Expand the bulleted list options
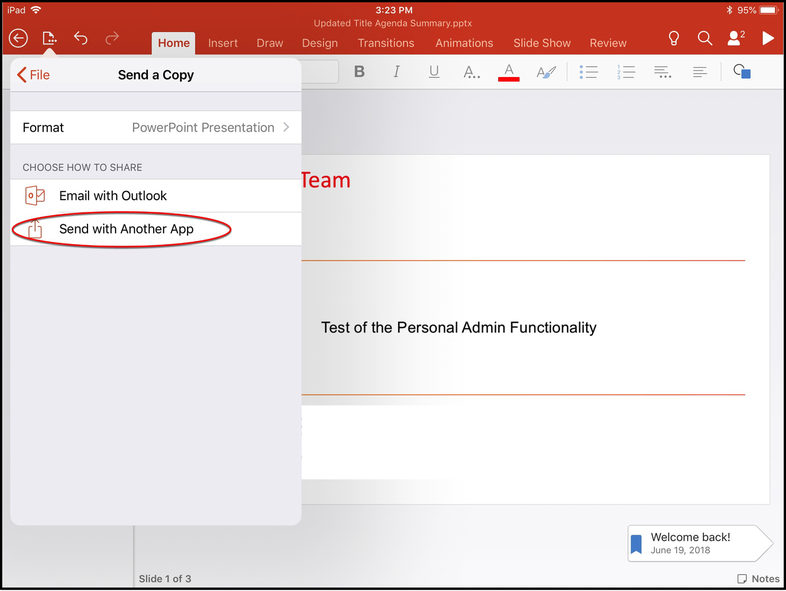Screen dimensions: 786x591 590,72
